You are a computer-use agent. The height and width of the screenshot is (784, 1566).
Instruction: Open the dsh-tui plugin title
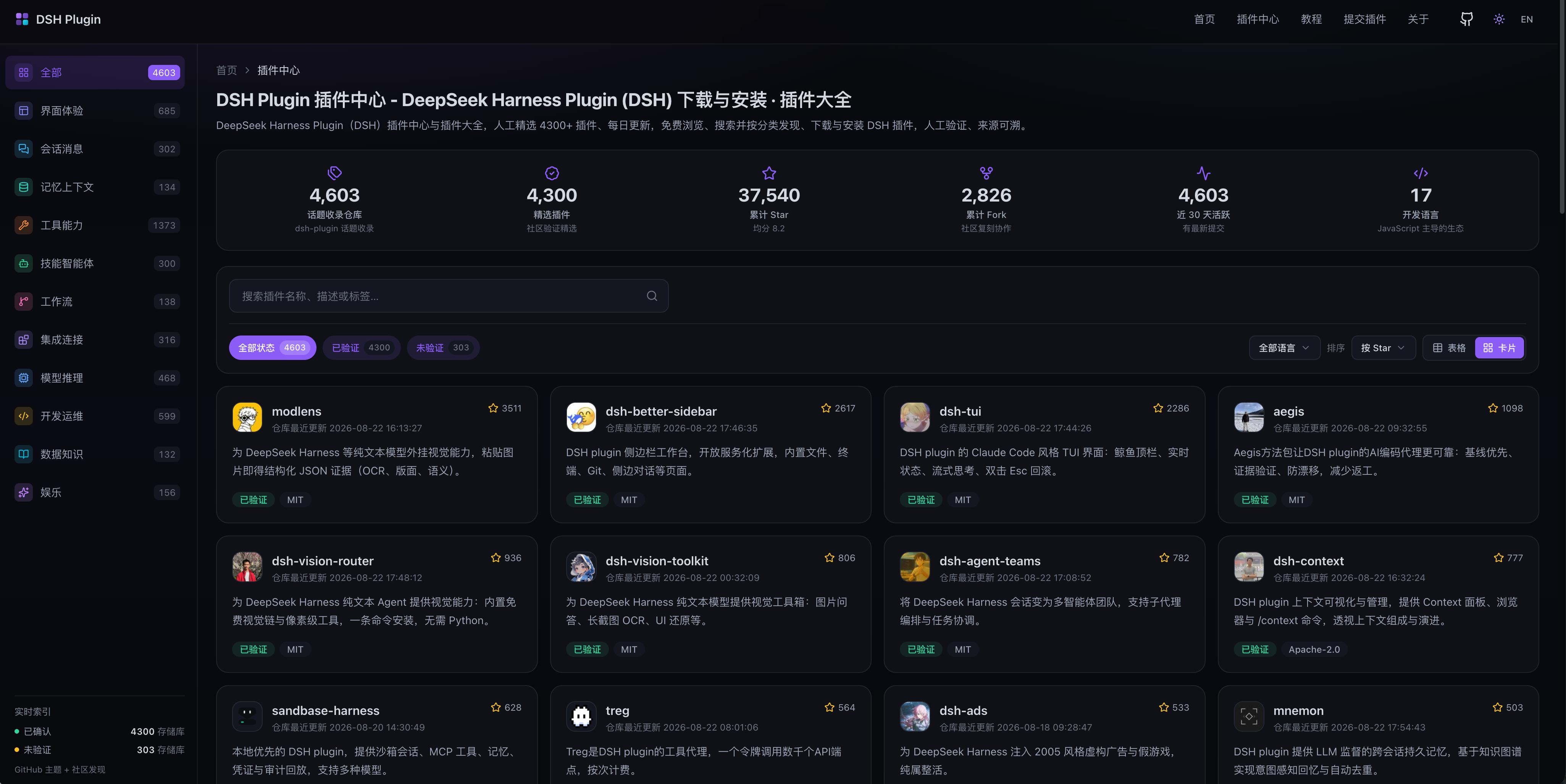(960, 411)
